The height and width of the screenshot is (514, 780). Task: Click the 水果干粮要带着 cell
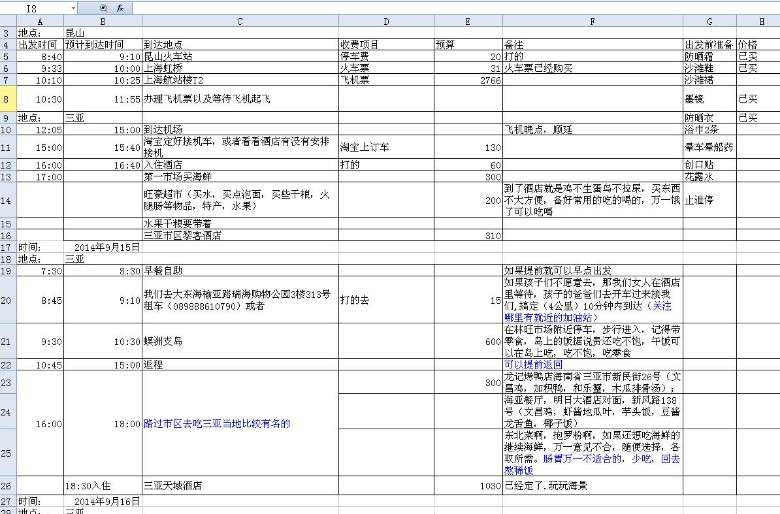(240, 224)
